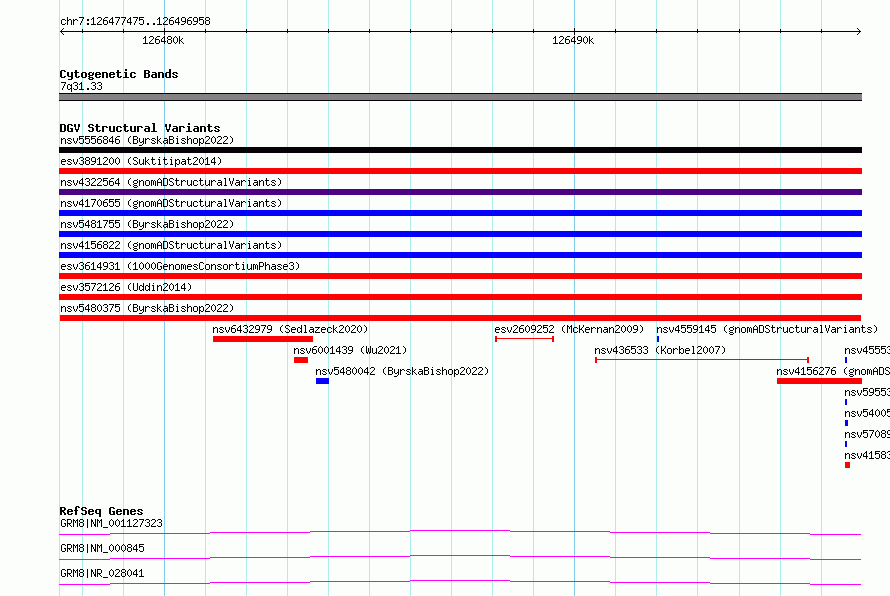Click the blue nsv4170655 variant bar
The width and height of the screenshot is (890, 596).
click(x=460, y=213)
